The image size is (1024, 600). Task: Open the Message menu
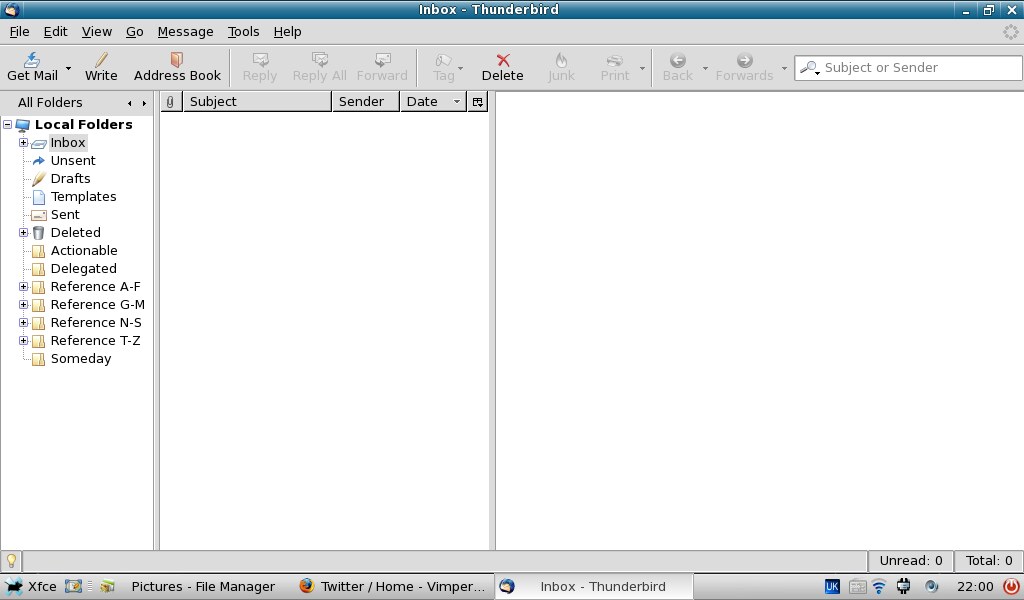185,31
